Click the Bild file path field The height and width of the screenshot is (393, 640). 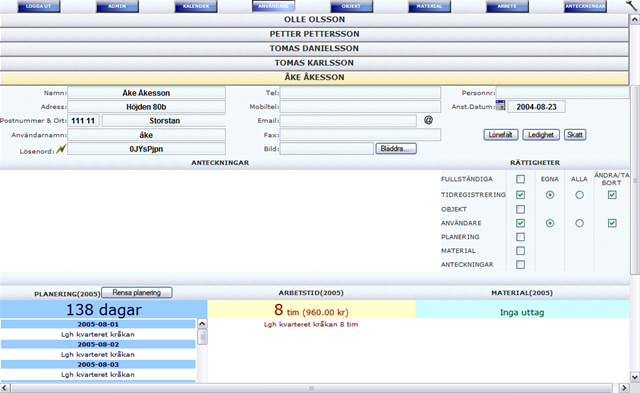pos(327,149)
